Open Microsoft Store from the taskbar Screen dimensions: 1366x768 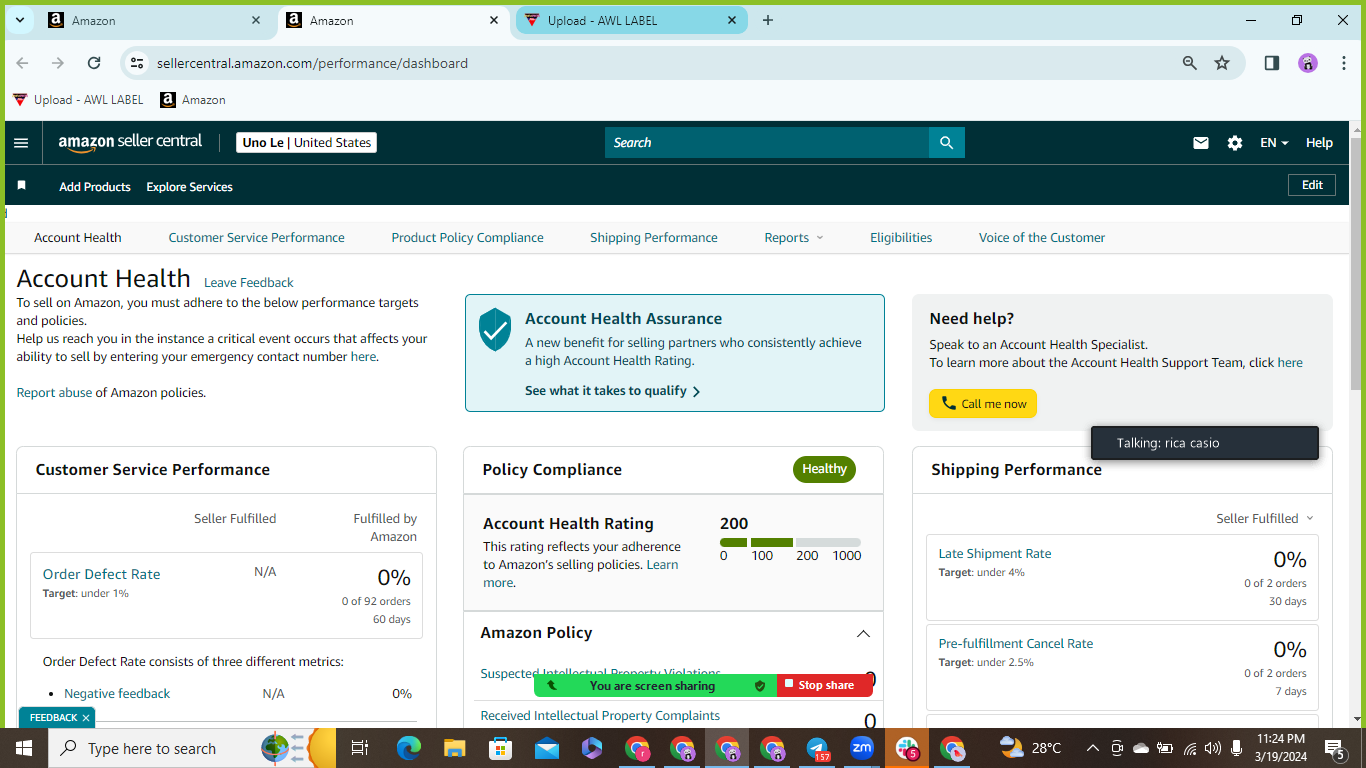point(500,748)
